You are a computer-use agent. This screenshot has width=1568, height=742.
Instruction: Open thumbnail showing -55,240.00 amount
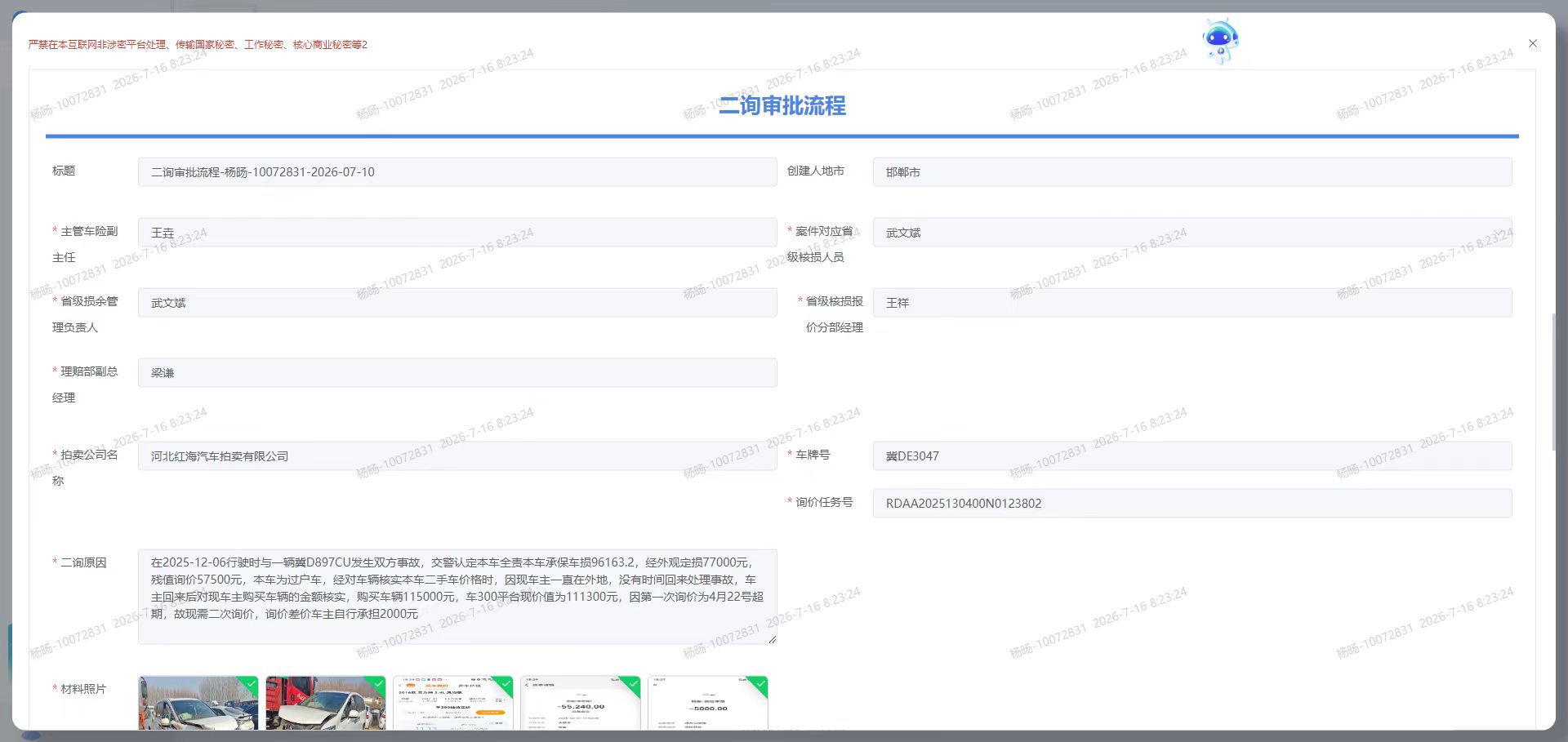(x=580, y=703)
